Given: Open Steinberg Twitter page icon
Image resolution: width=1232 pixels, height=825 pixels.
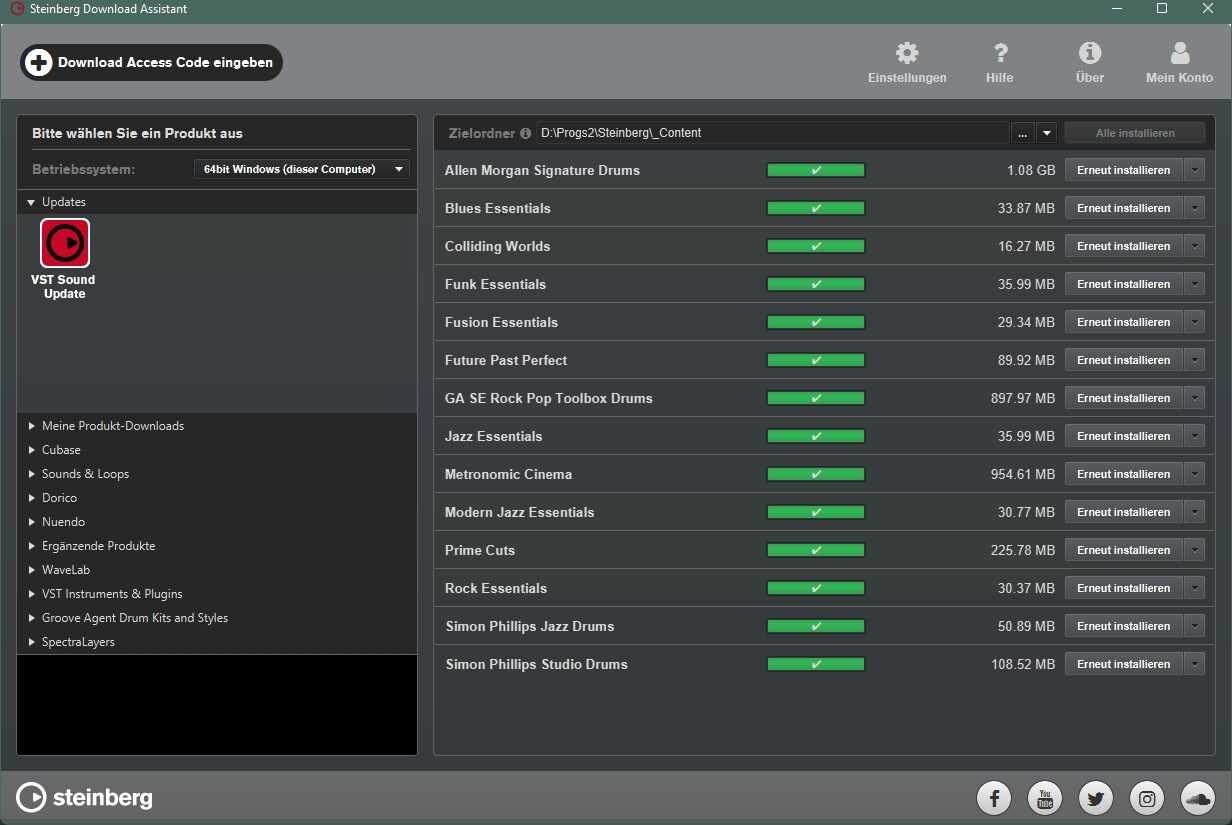Looking at the screenshot, I should [x=1096, y=798].
